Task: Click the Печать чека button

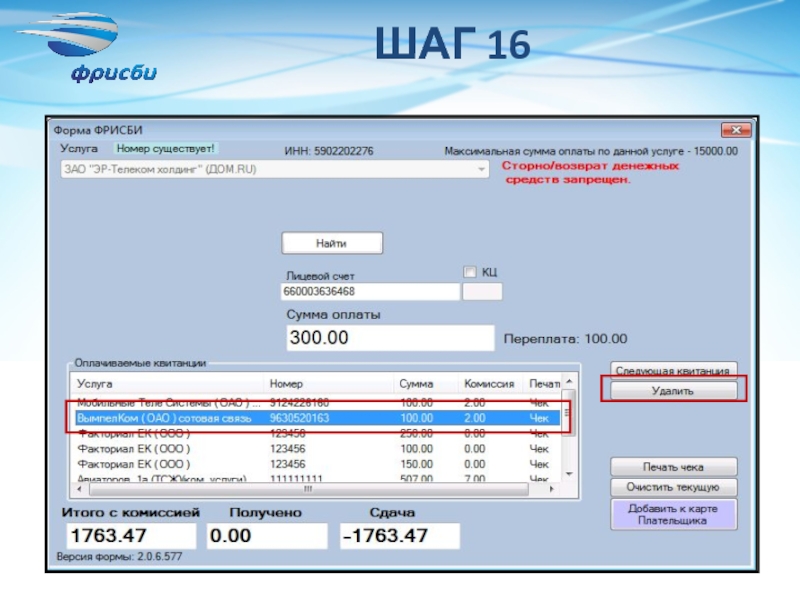Action: [673, 467]
